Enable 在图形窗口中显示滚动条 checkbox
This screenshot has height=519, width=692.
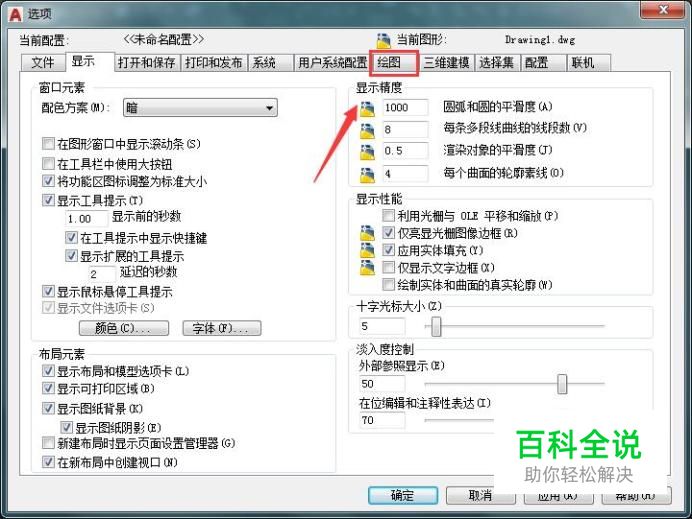48,143
